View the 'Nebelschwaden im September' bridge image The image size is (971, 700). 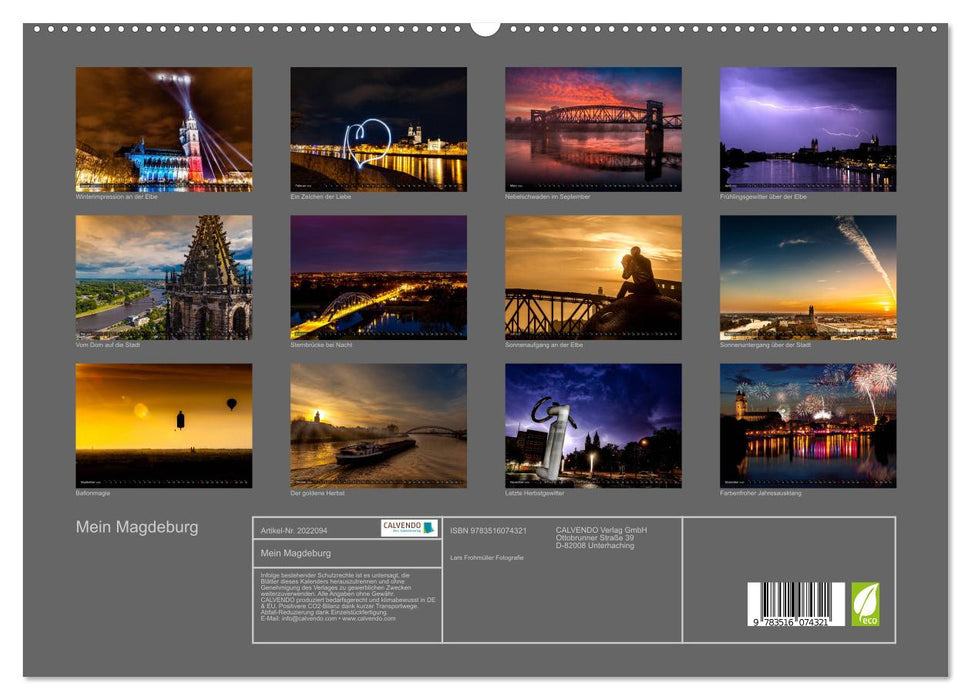tap(594, 130)
